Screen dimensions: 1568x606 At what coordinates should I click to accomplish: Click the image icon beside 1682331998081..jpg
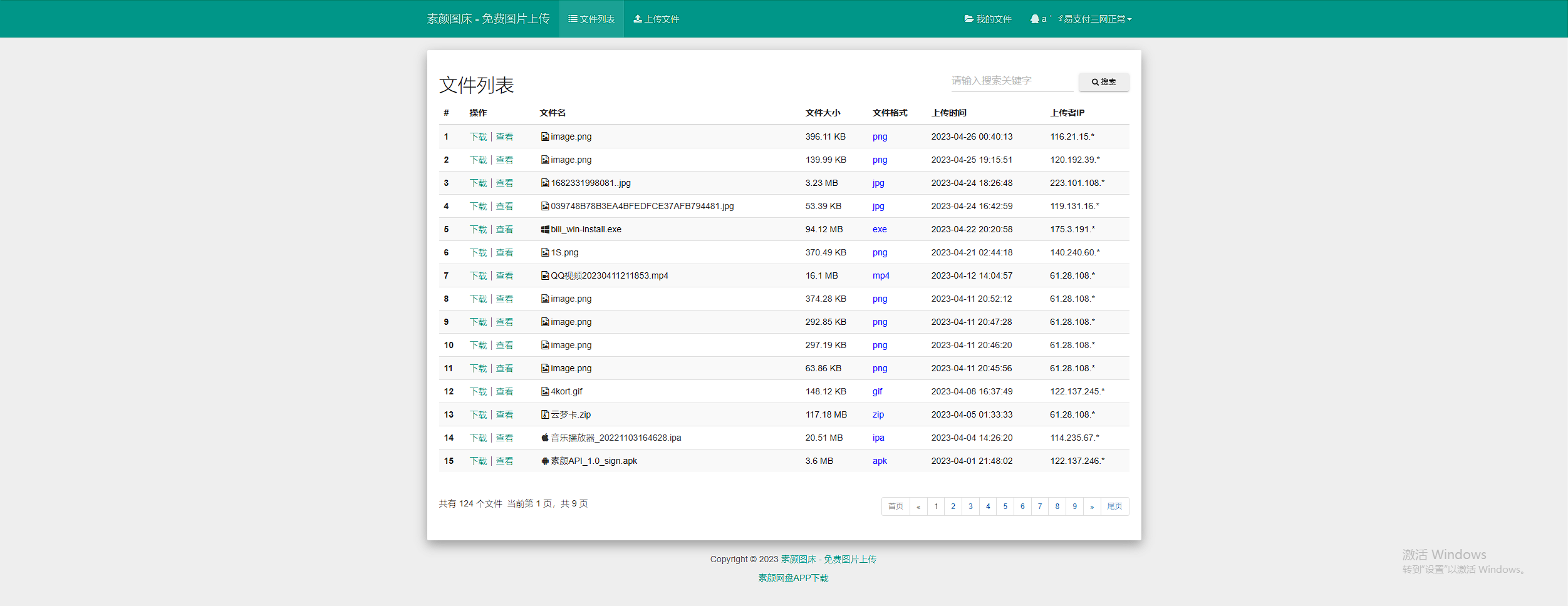(544, 183)
